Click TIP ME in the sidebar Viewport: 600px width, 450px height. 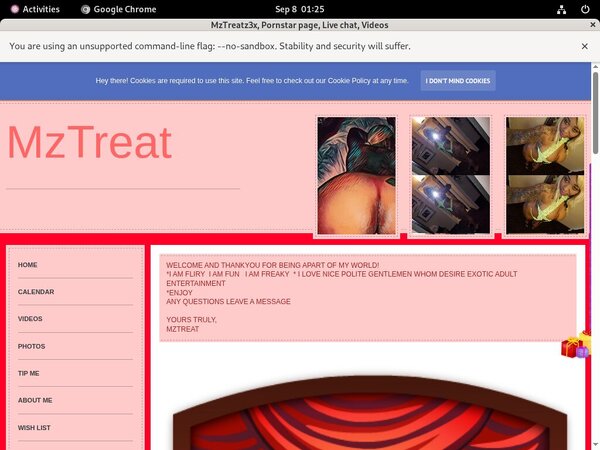click(x=29, y=373)
